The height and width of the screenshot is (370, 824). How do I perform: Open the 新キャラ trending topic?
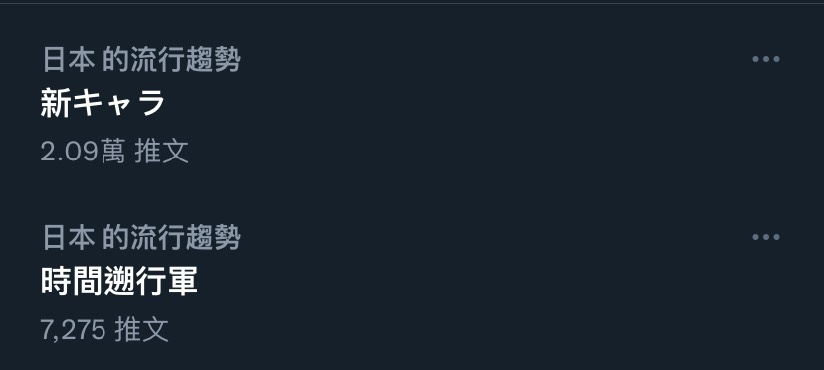tap(103, 103)
